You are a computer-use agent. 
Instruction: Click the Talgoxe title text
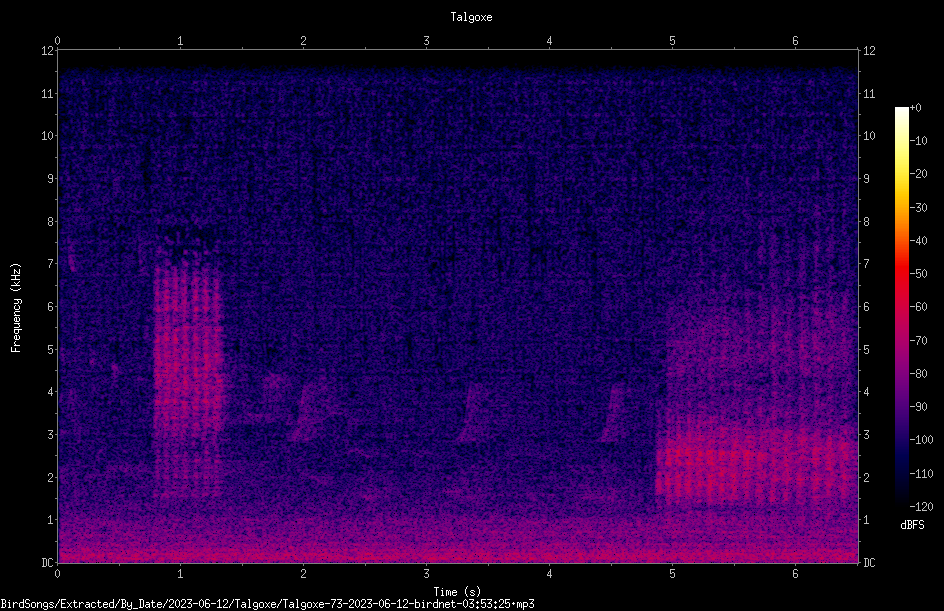tap(471, 17)
